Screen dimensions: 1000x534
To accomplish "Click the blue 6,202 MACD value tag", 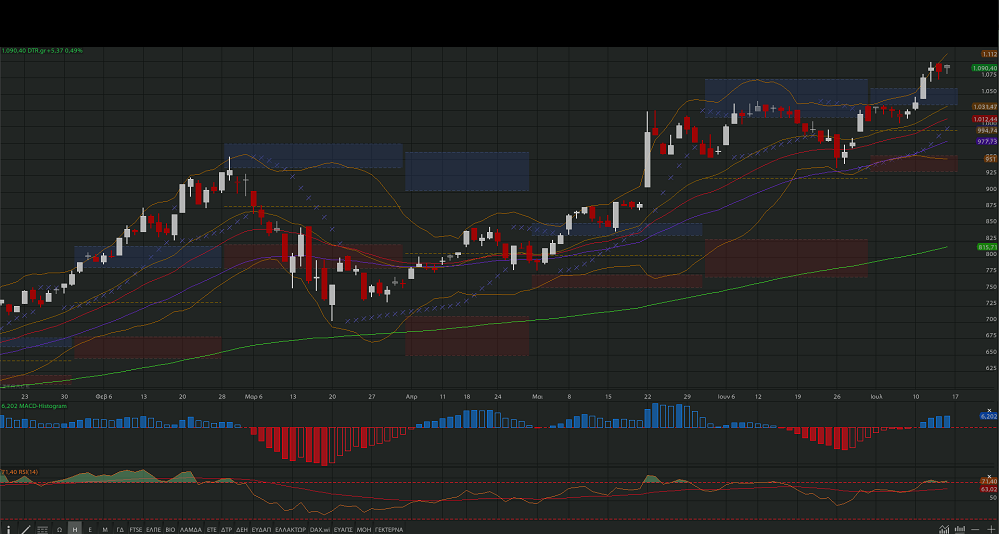I will pos(988,416).
